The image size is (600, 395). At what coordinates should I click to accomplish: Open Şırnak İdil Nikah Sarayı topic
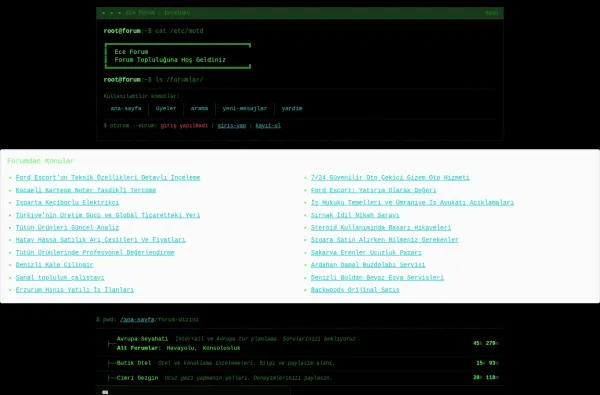[x=355, y=215]
